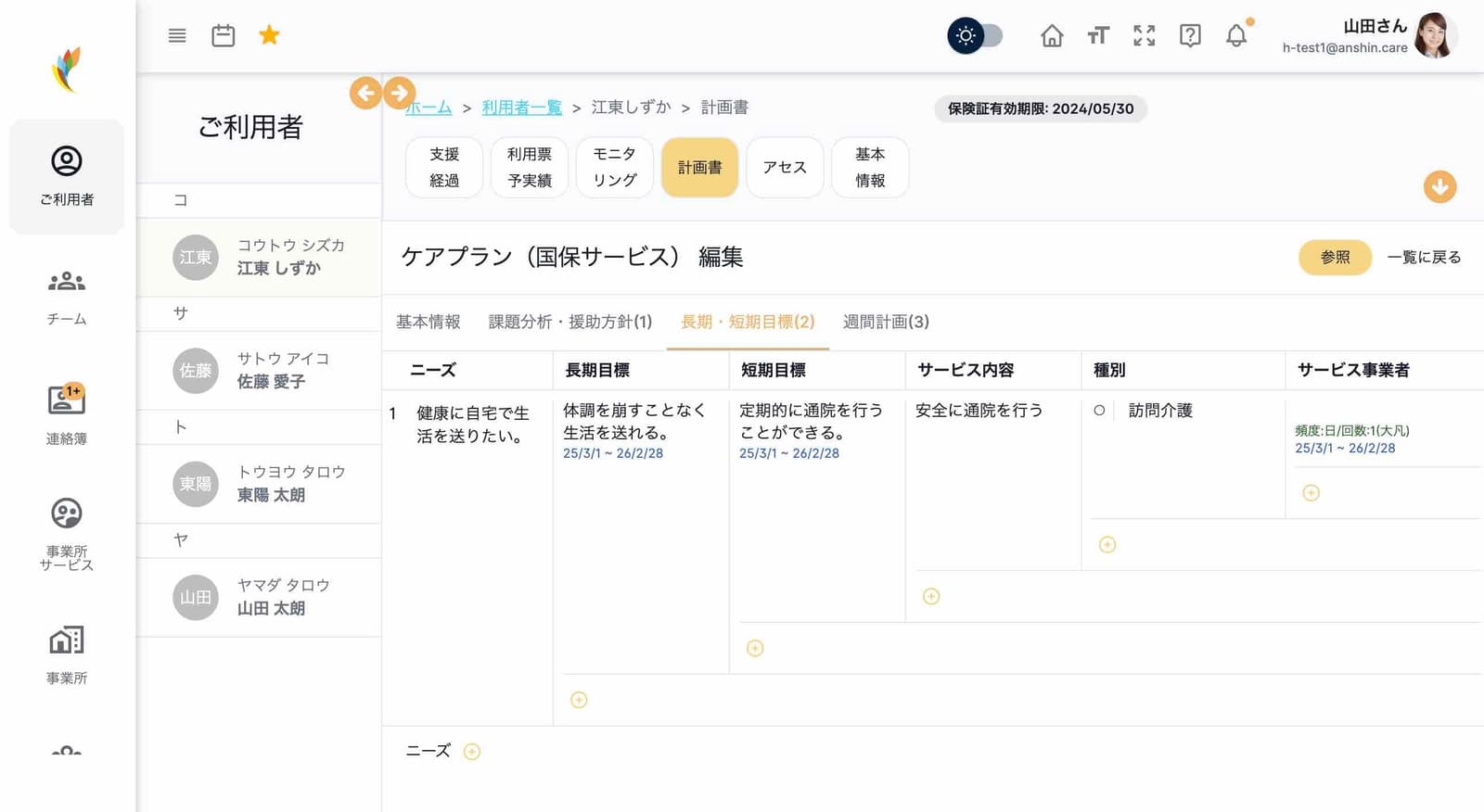Open the モニタリング tab button
The width and height of the screenshot is (1484, 812).
(x=615, y=168)
